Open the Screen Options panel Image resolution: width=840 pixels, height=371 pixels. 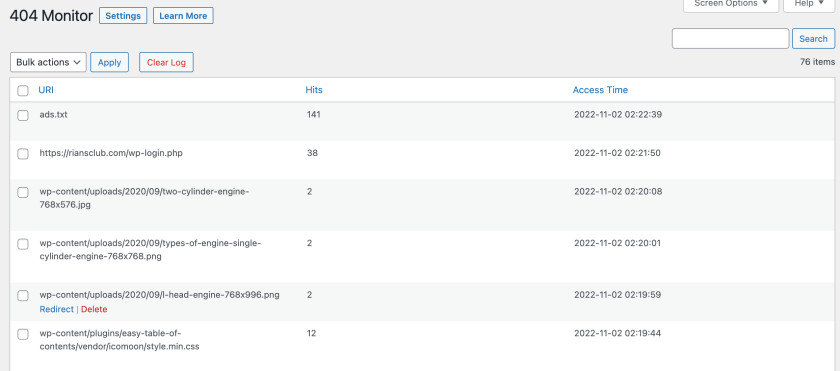(x=731, y=4)
